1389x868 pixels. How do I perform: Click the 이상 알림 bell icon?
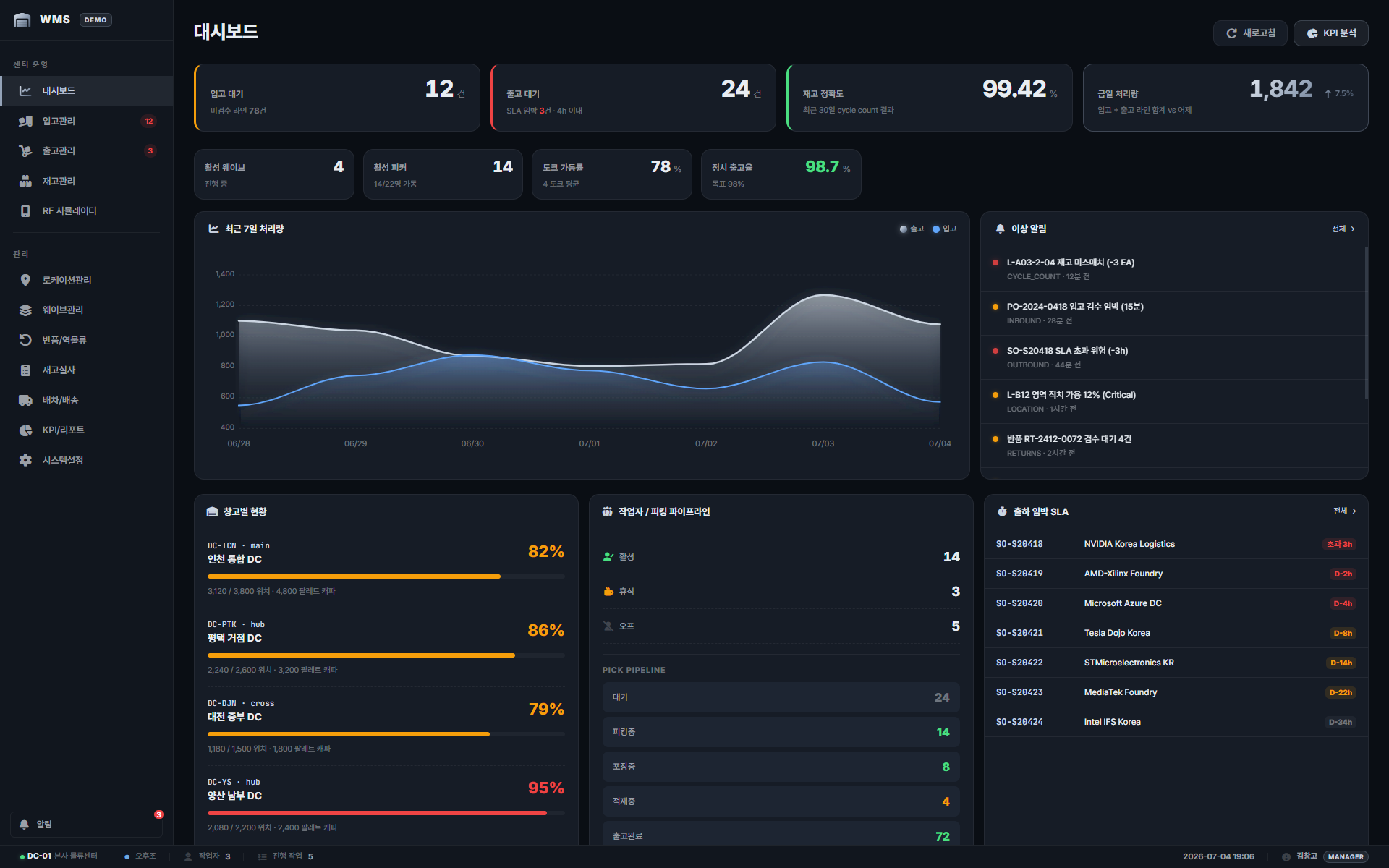[1000, 229]
